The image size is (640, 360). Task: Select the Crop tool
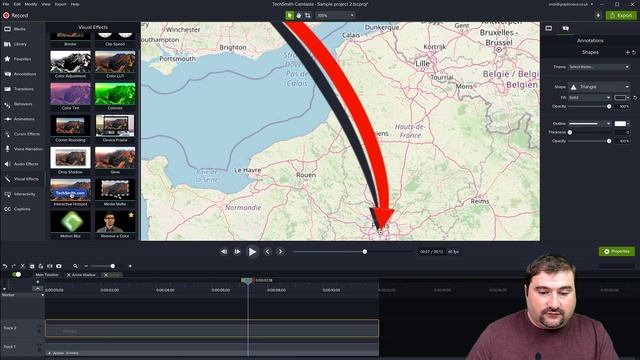coord(308,16)
